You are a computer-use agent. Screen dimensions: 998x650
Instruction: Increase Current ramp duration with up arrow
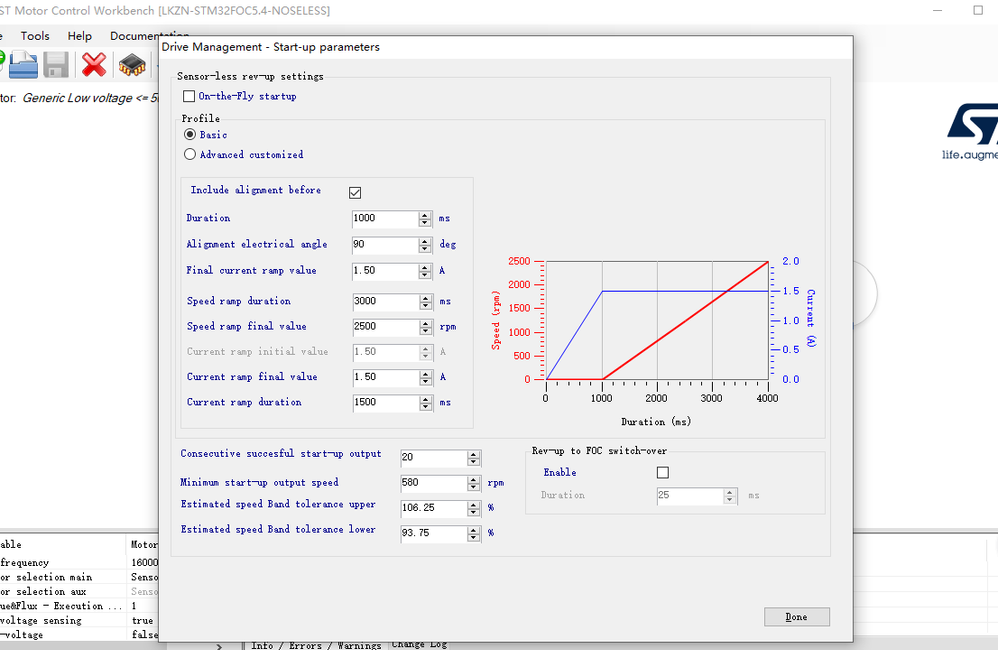click(x=425, y=399)
